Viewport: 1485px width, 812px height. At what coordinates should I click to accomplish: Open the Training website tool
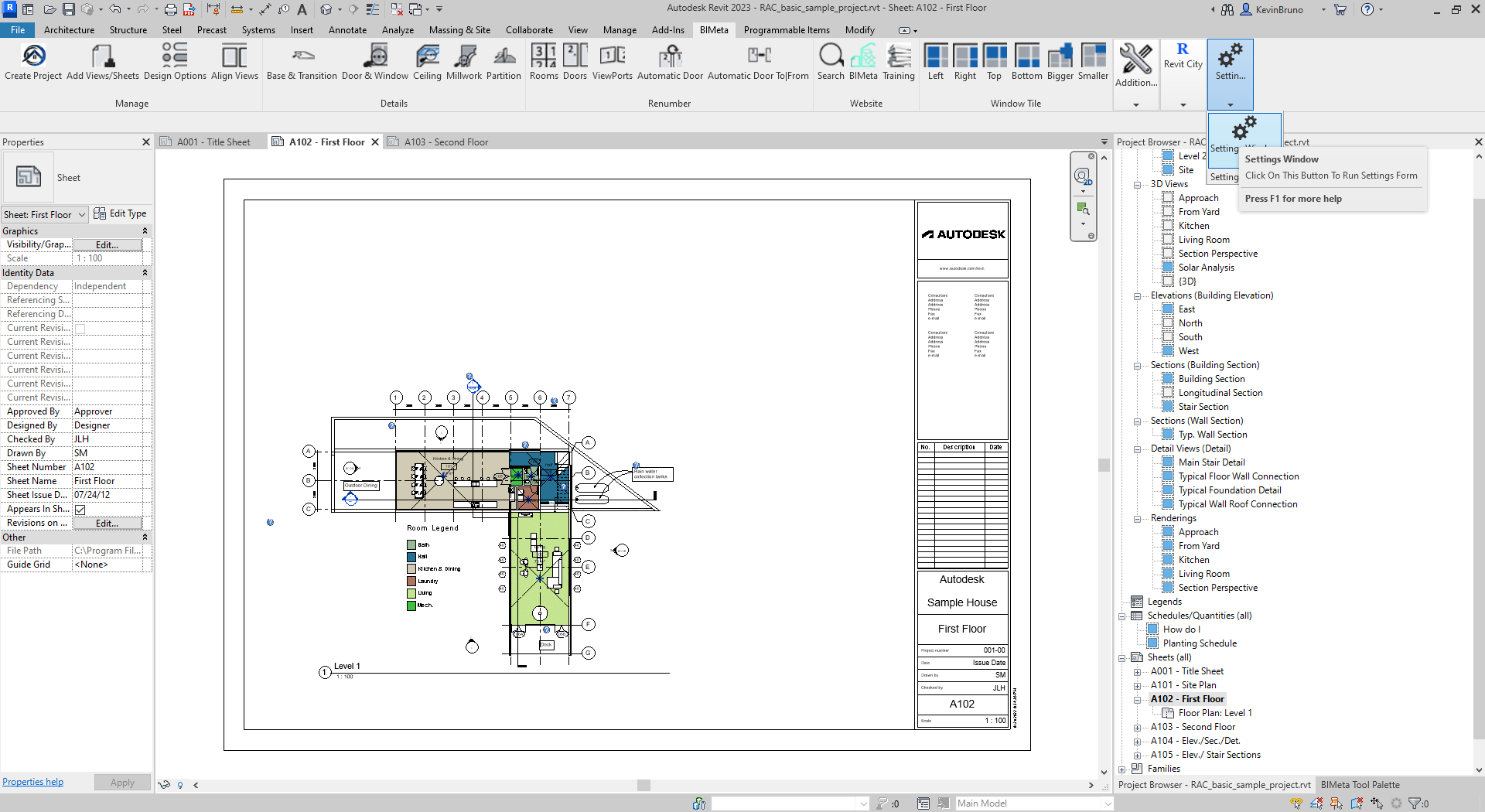899,62
